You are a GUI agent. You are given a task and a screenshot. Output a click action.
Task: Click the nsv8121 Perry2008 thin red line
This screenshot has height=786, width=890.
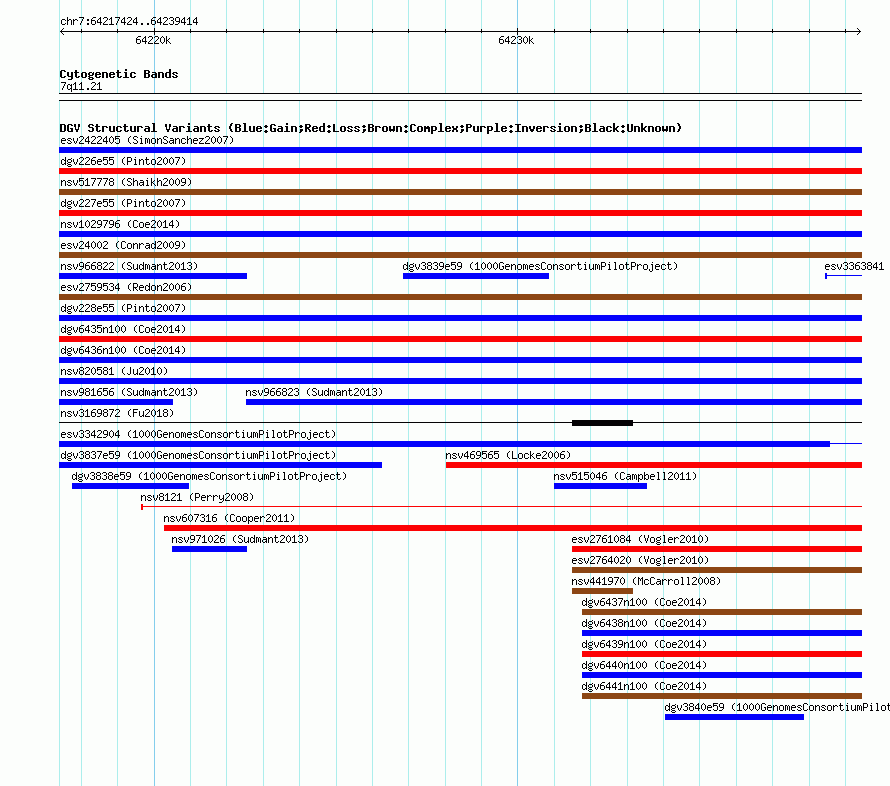pos(502,506)
